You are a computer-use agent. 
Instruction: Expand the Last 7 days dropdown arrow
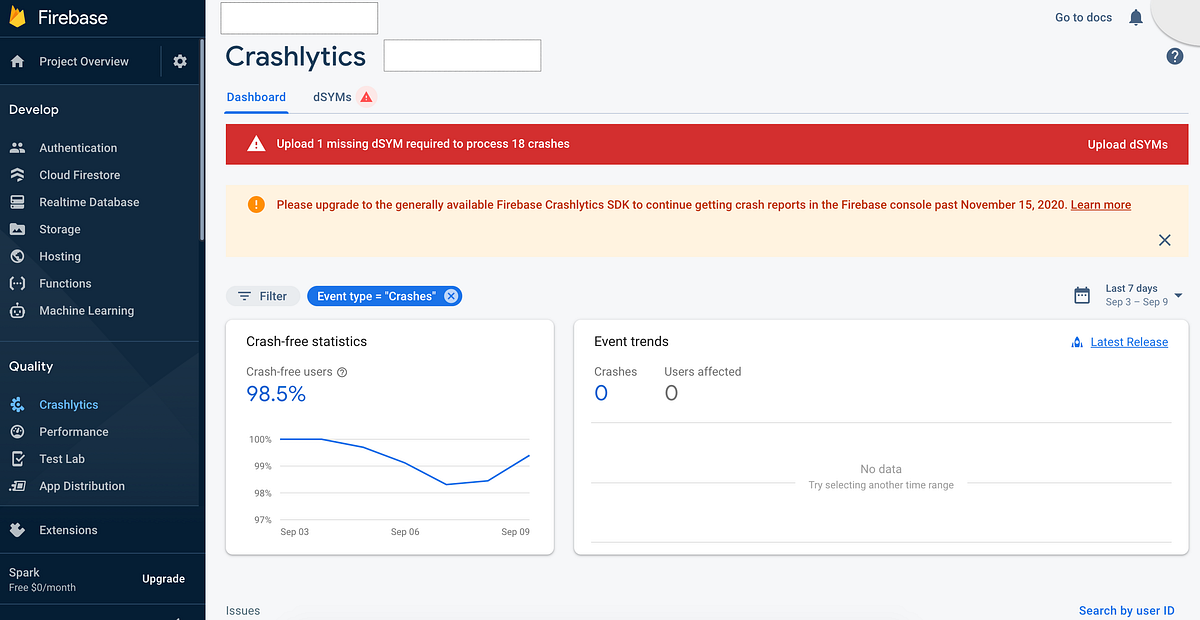click(1179, 296)
